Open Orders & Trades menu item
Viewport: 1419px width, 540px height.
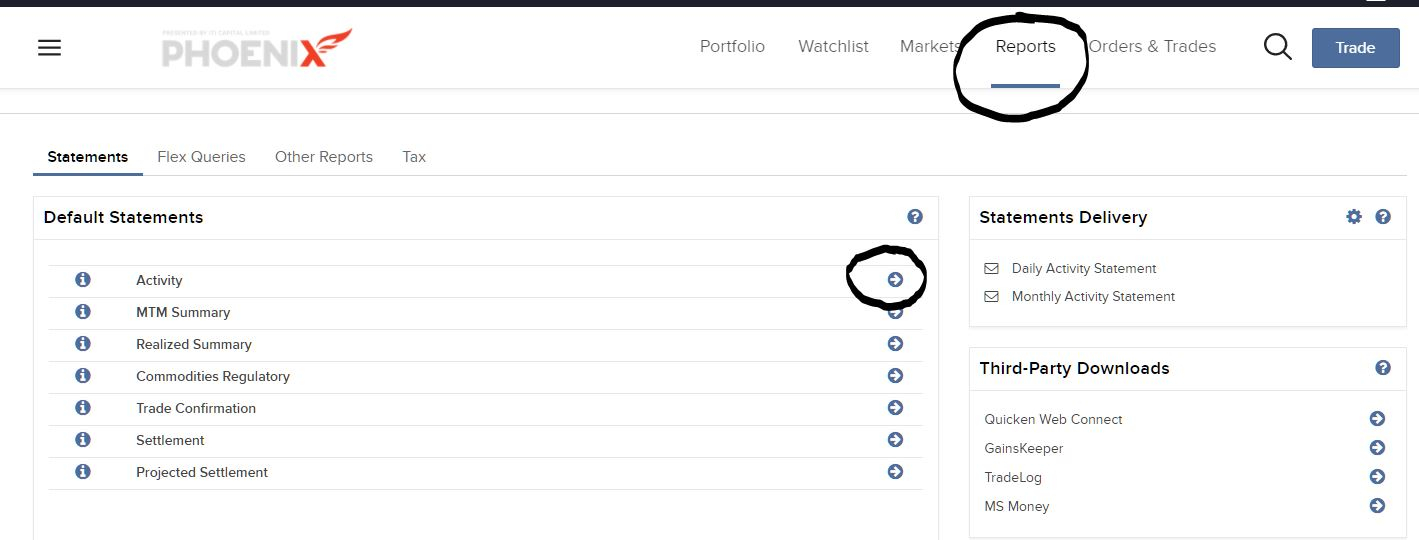coord(1152,46)
